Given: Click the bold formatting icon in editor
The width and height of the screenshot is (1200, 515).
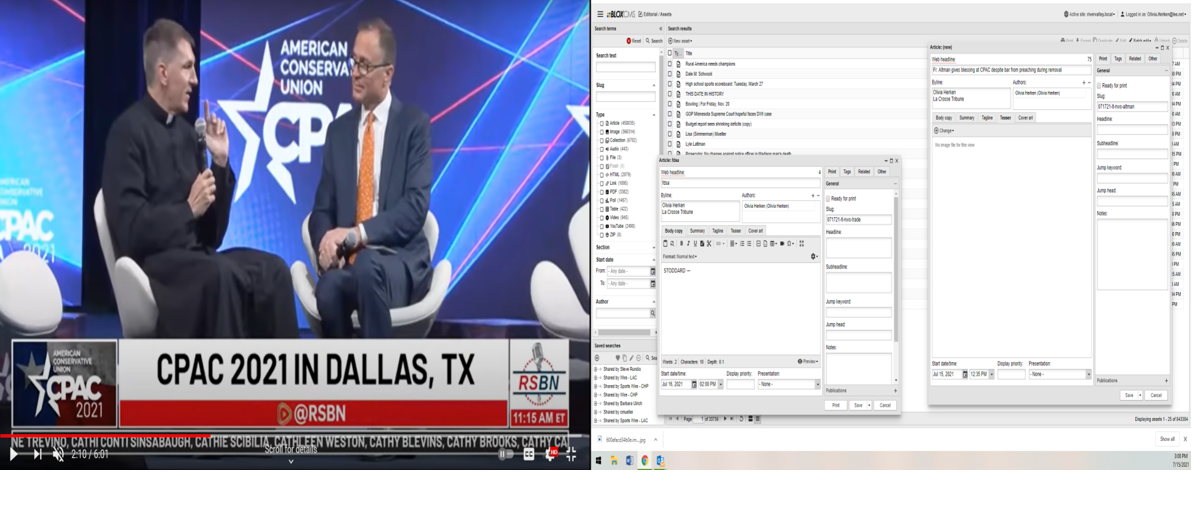Looking at the screenshot, I should point(681,243).
